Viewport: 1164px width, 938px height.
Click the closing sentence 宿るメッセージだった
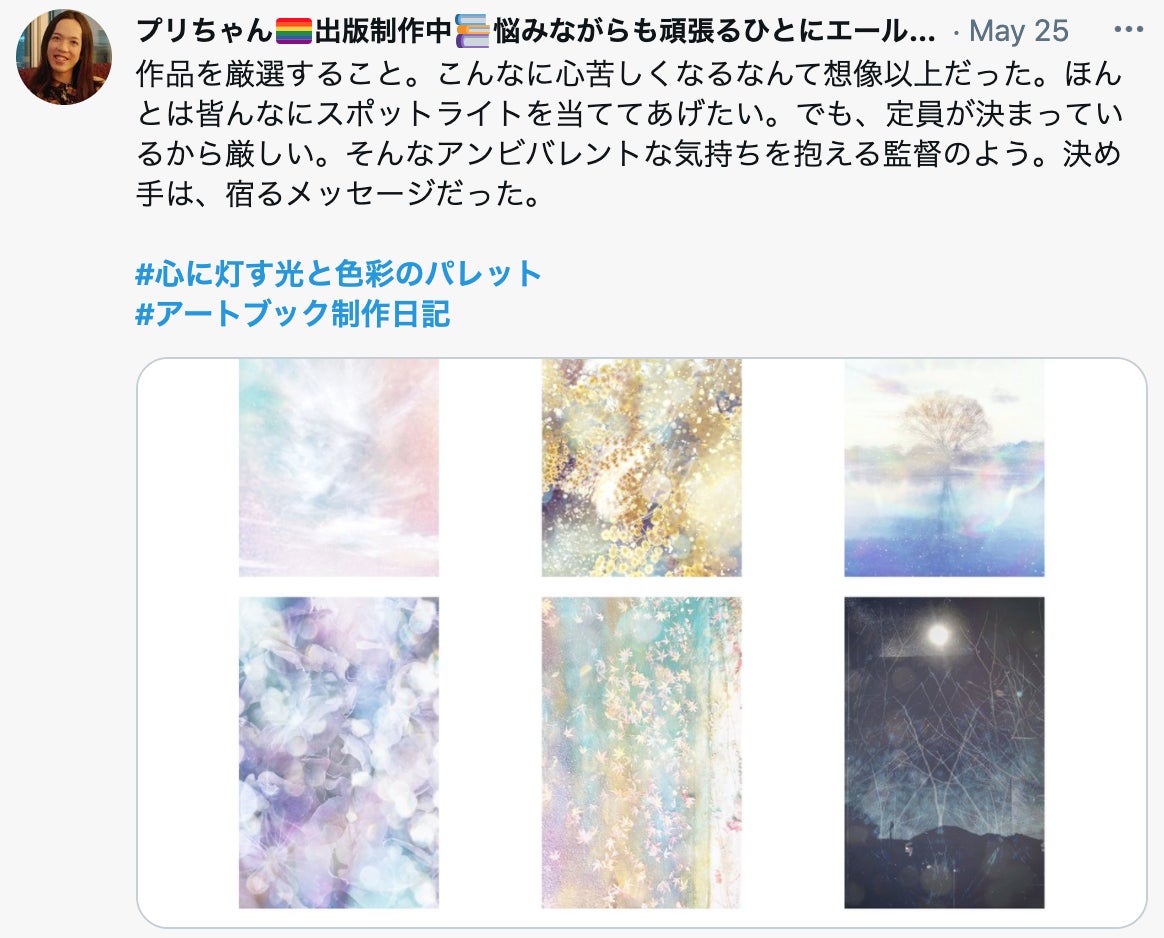tap(373, 194)
